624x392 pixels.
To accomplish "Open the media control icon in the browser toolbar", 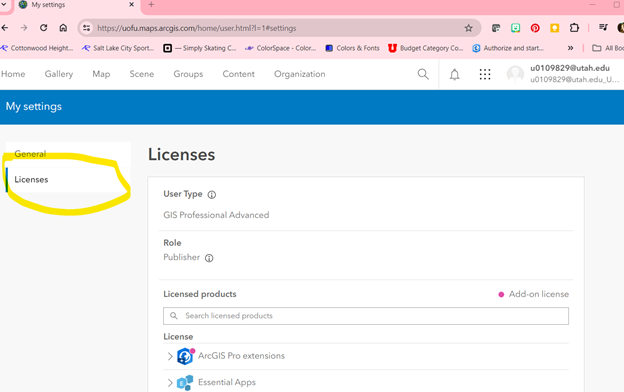I will tap(603, 27).
